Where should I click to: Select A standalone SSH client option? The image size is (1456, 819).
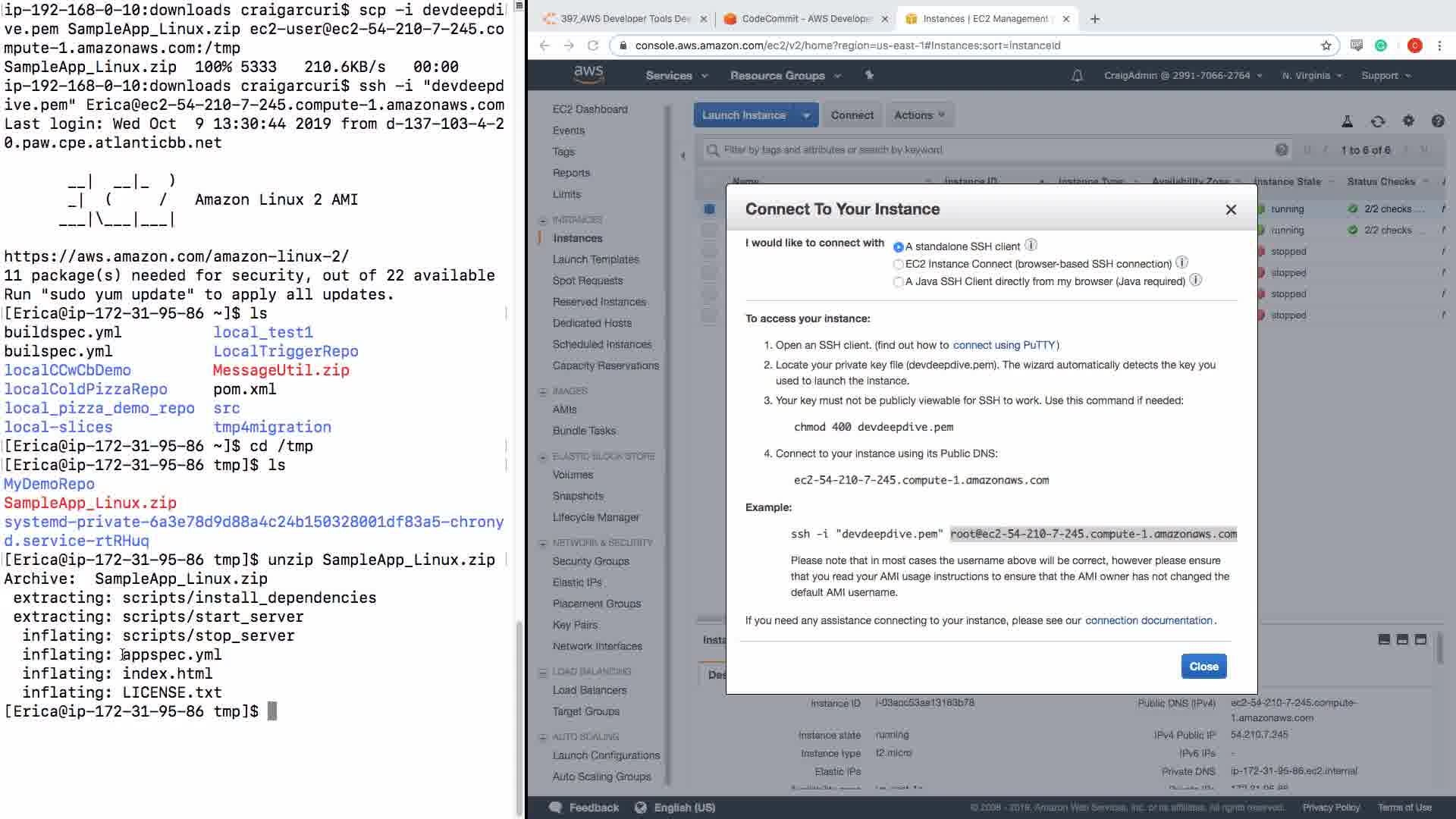pos(899,247)
